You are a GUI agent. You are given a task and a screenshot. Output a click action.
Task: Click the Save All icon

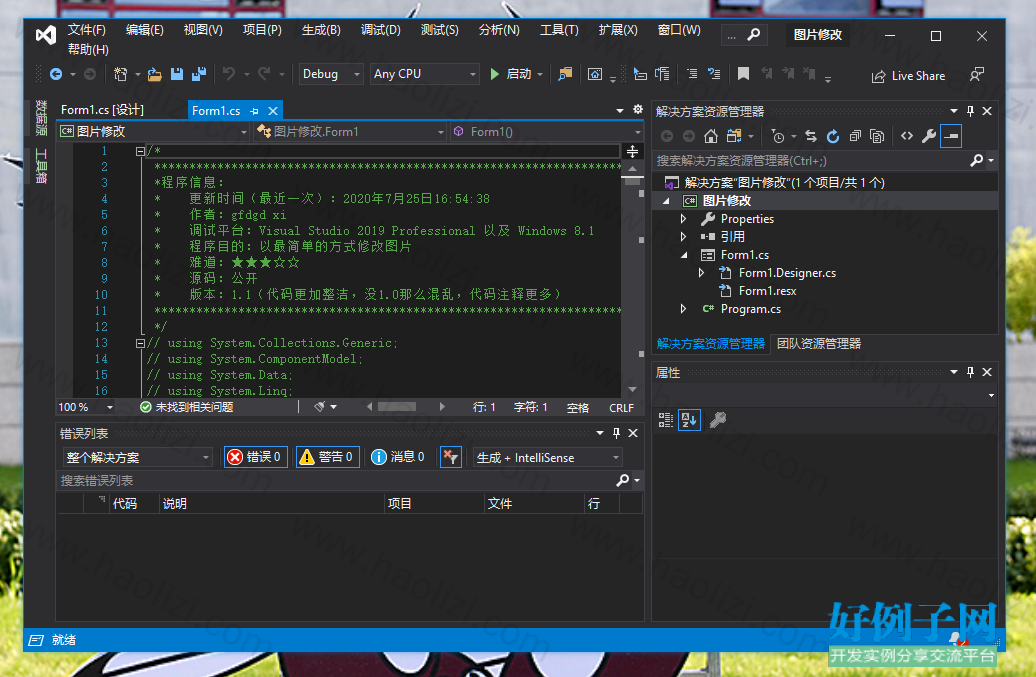(x=199, y=74)
